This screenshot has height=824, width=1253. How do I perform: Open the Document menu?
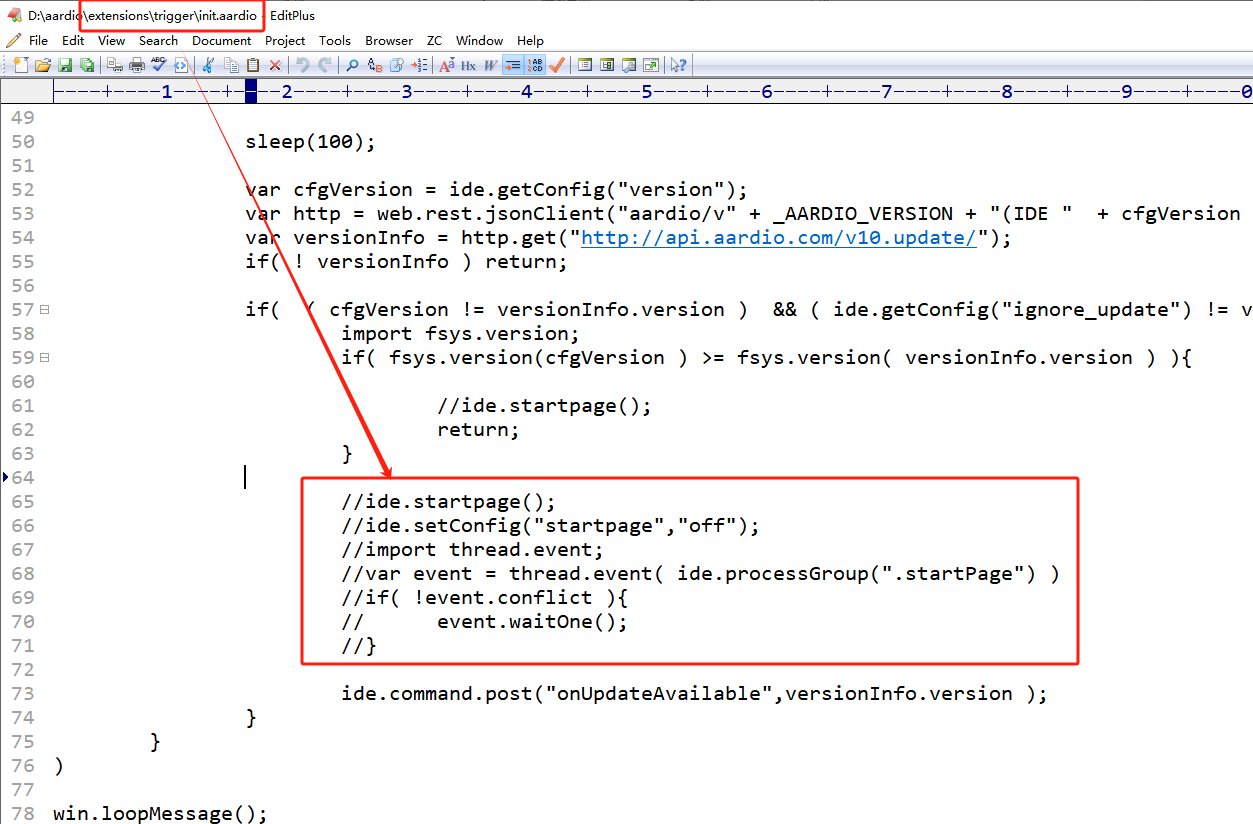[221, 41]
